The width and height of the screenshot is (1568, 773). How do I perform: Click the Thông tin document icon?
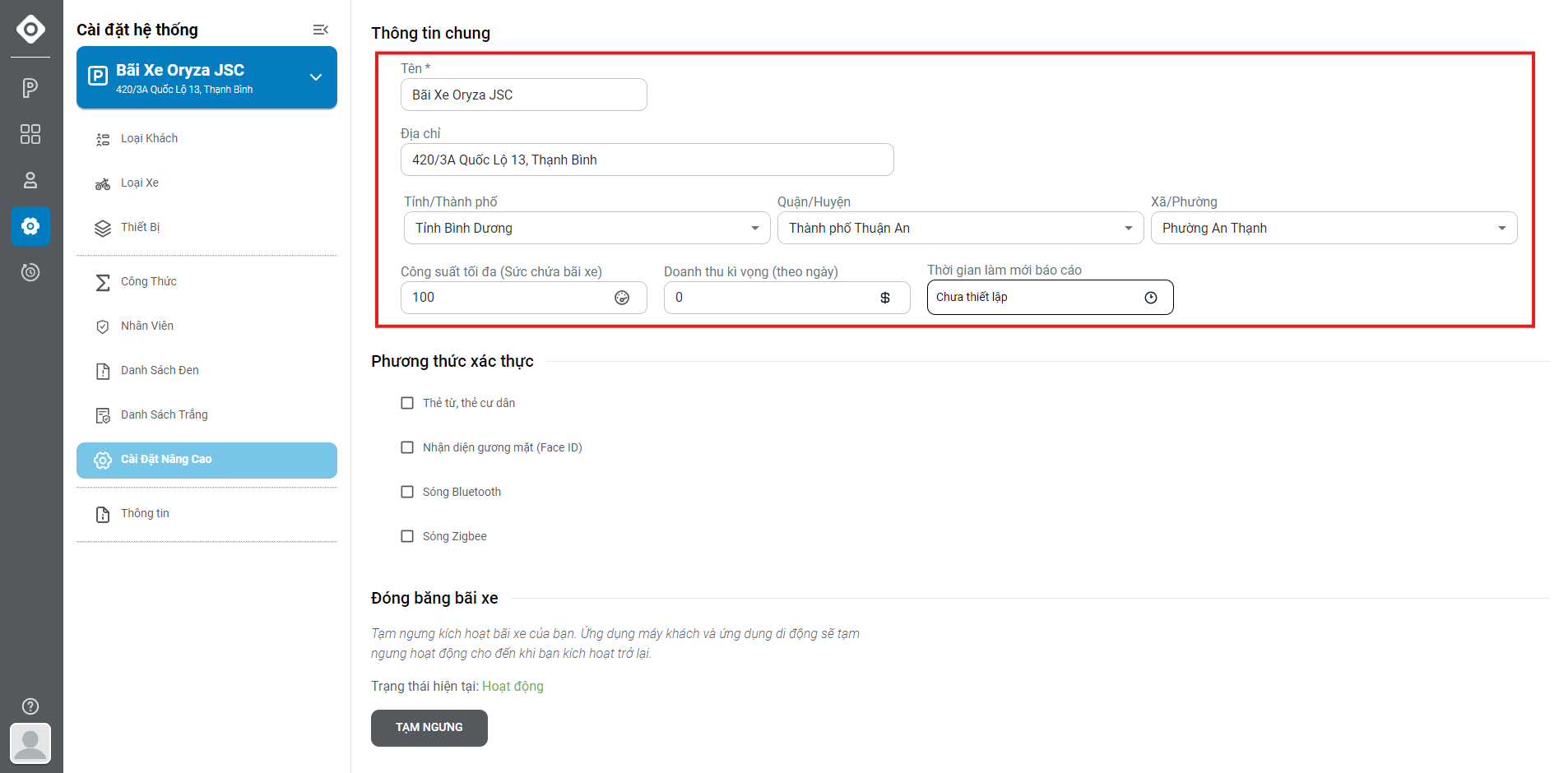(103, 515)
